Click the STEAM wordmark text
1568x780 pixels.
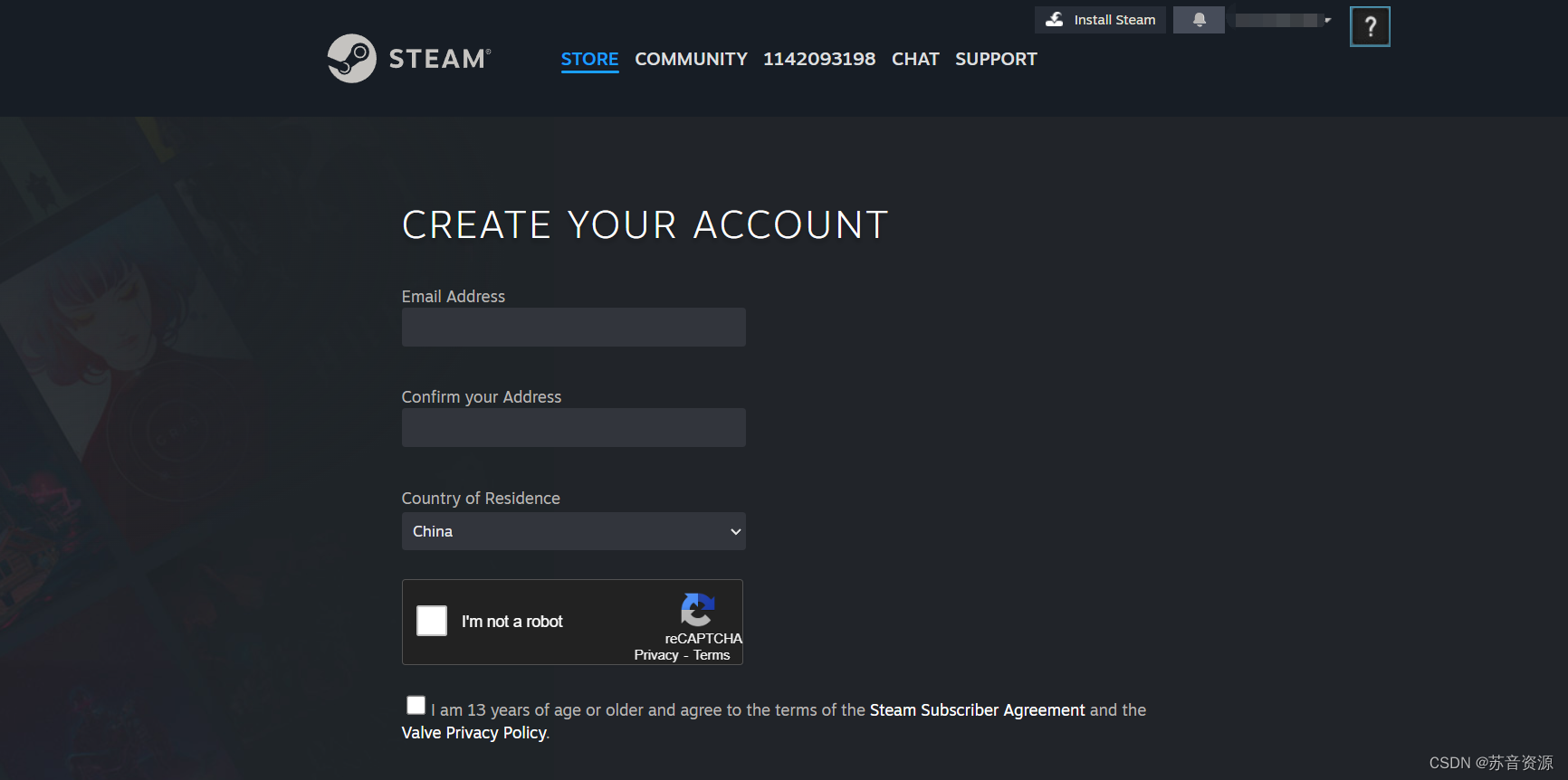[440, 59]
